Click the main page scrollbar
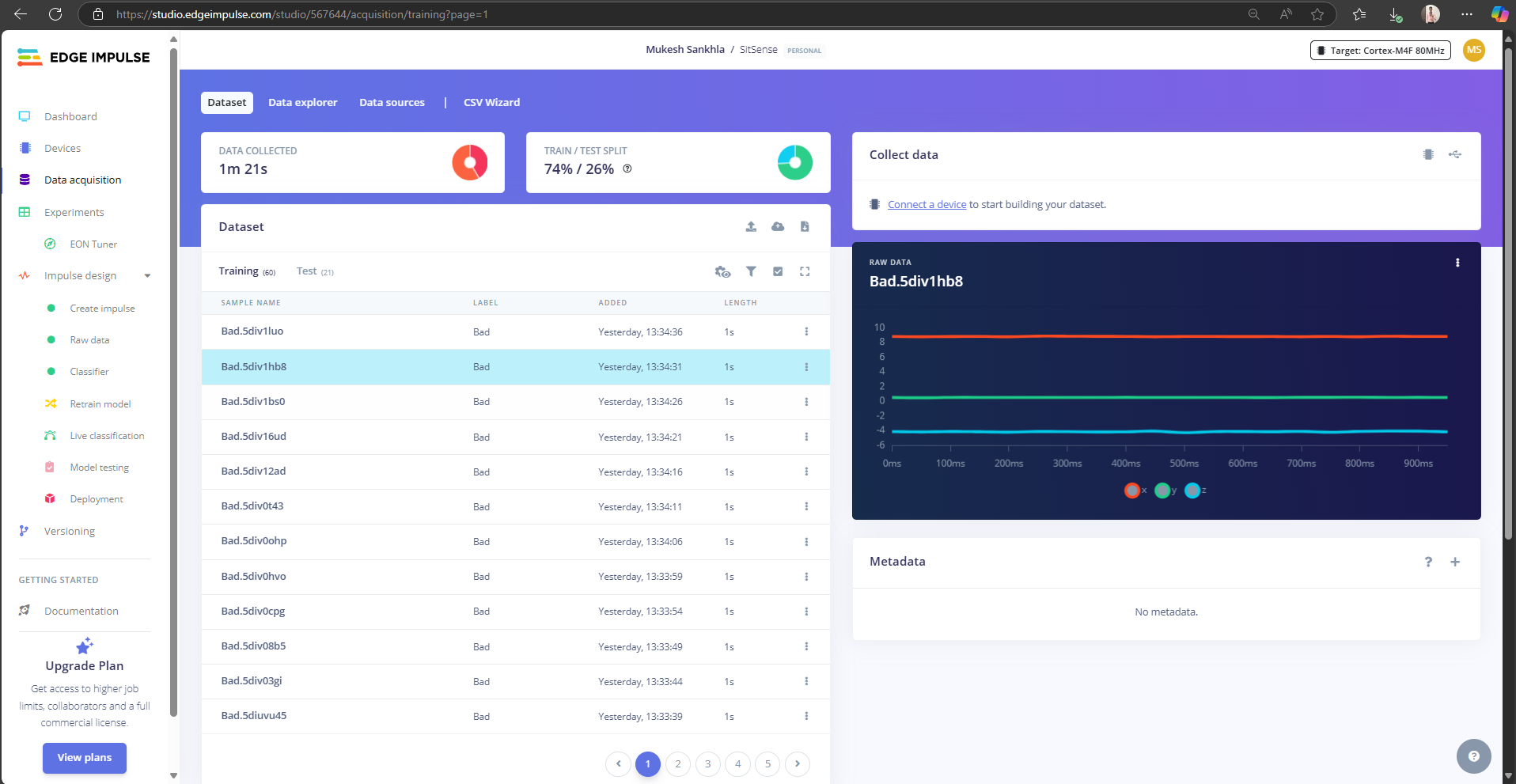 pyautogui.click(x=1509, y=293)
